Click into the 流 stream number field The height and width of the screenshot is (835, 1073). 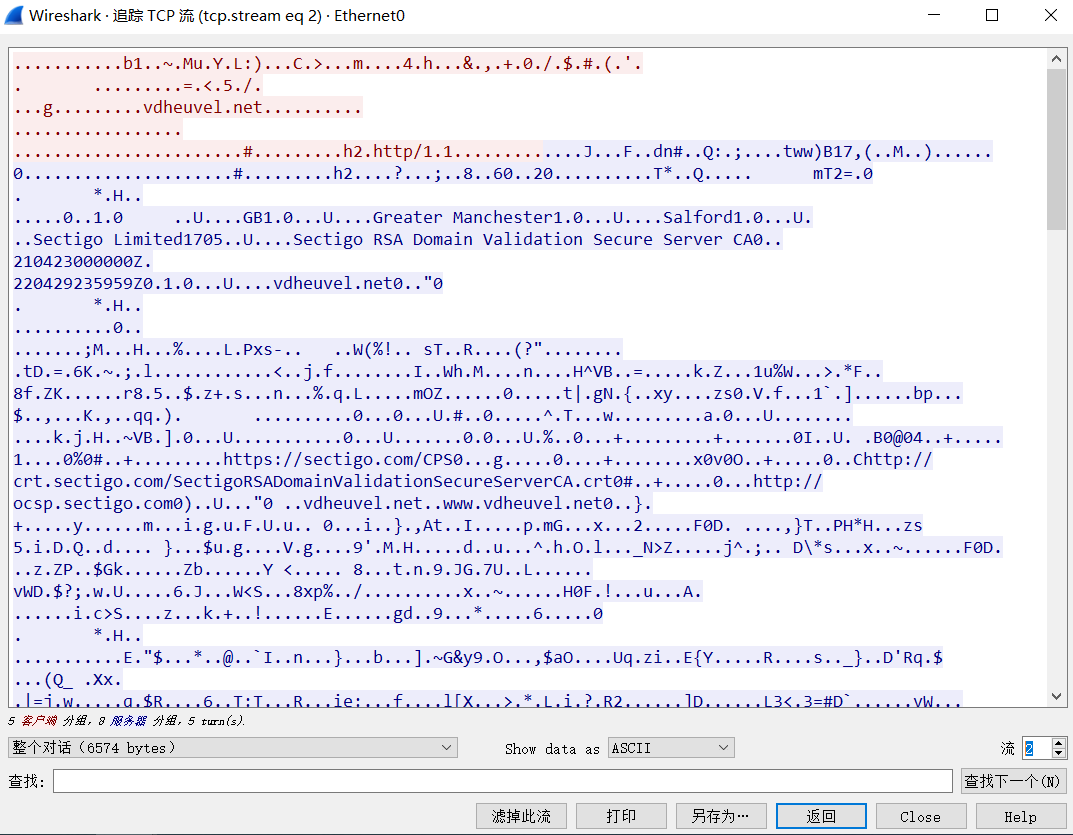[1035, 748]
